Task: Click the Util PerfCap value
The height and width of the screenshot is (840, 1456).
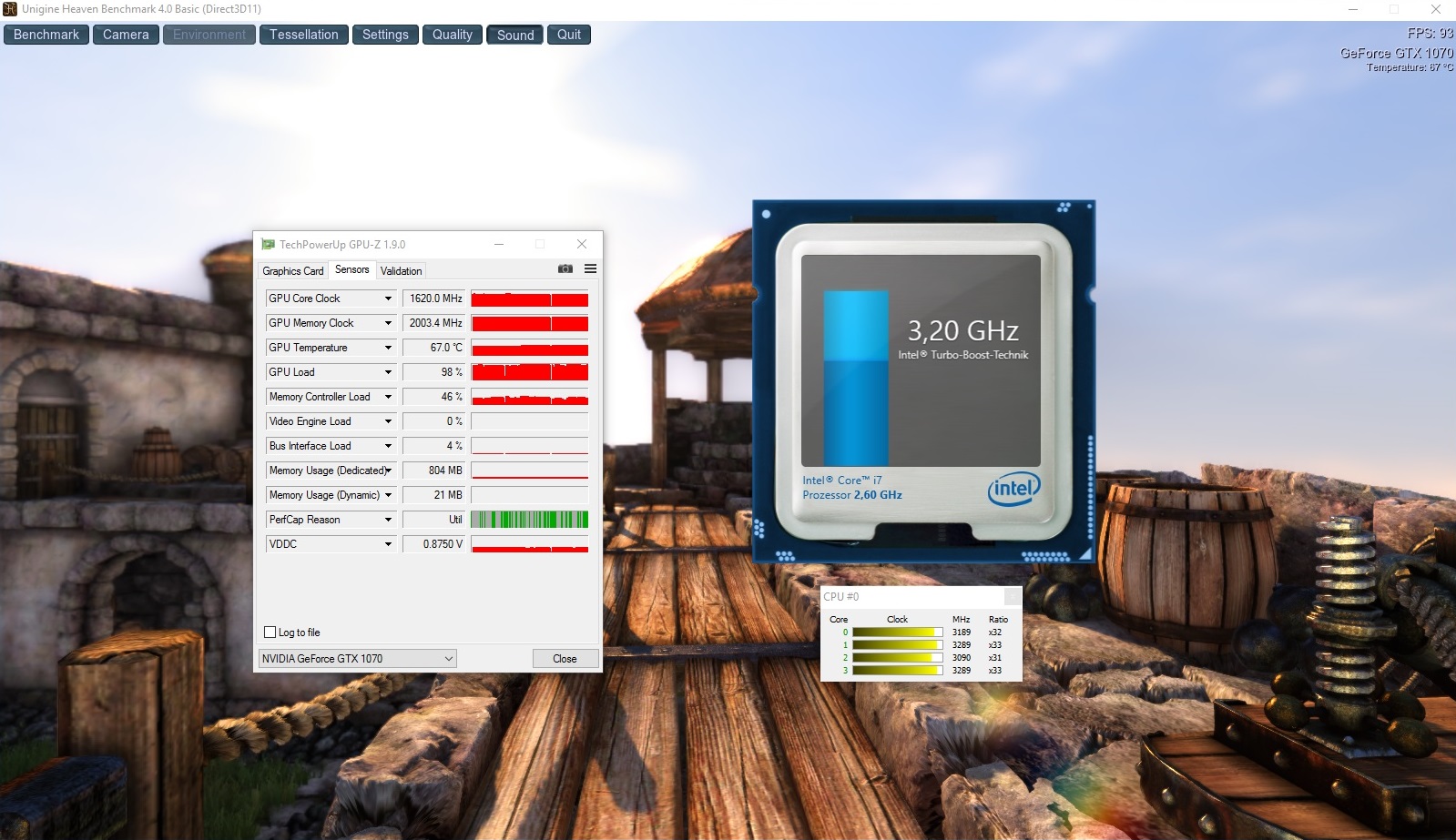Action: click(434, 520)
